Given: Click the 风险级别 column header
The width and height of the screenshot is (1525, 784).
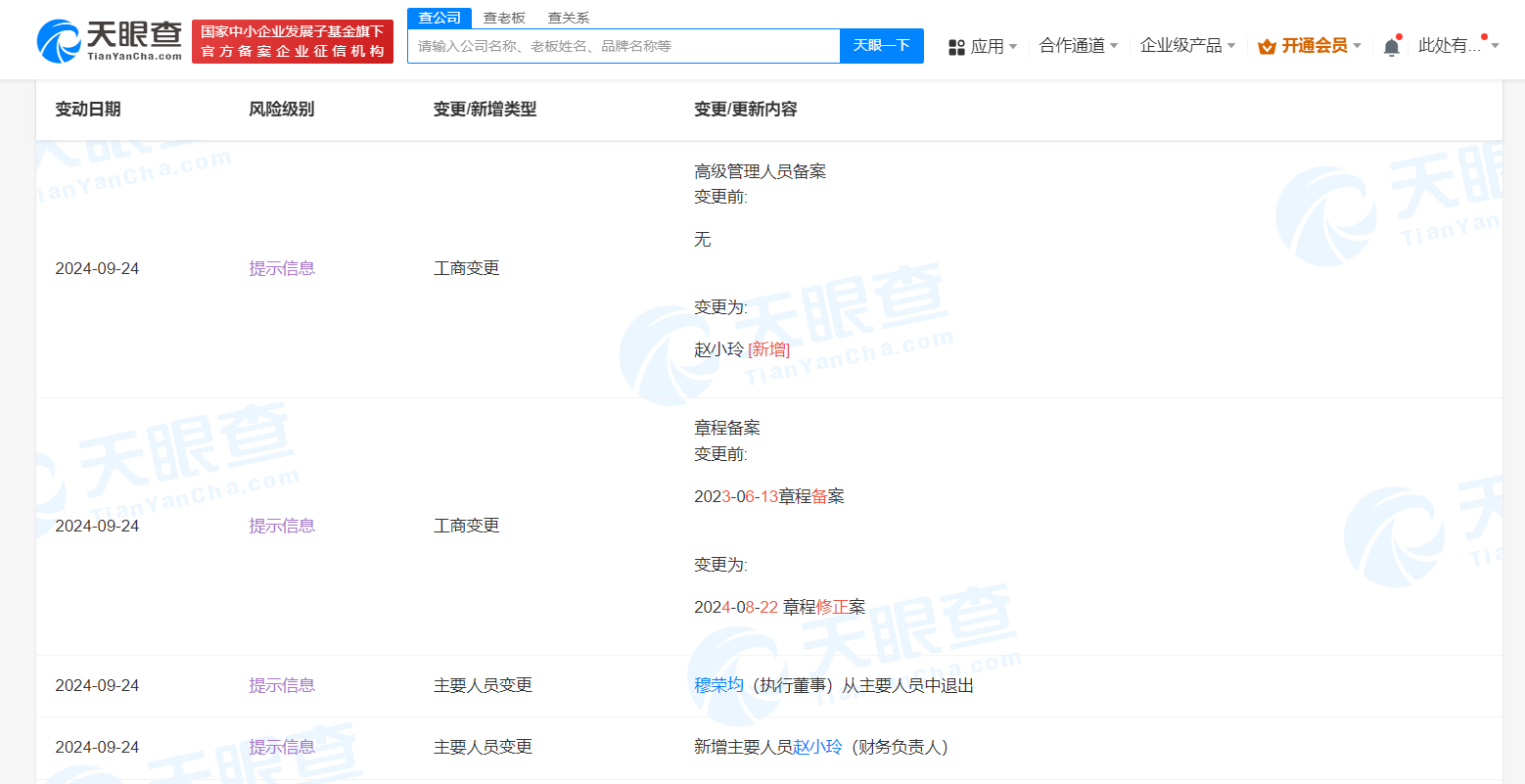Looking at the screenshot, I should 282,109.
